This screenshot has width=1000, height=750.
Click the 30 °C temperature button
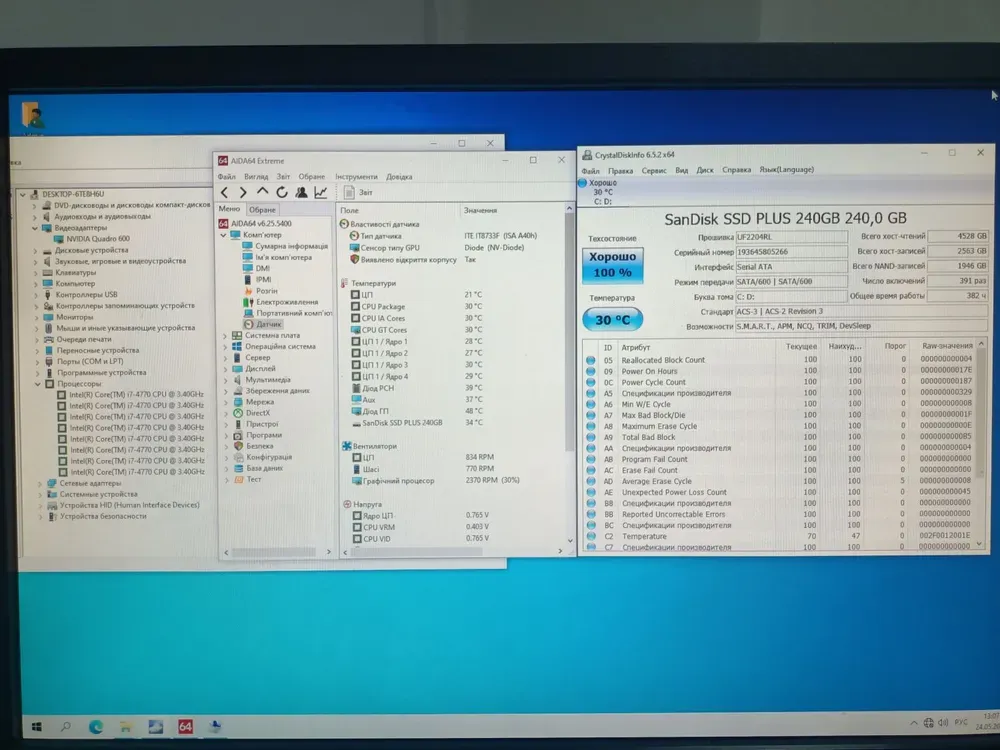pos(612,319)
